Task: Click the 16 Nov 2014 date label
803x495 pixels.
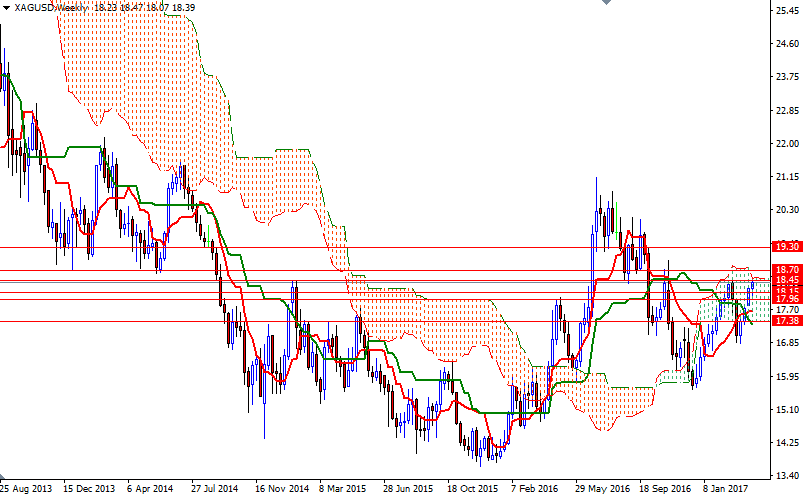Action: (x=282, y=489)
